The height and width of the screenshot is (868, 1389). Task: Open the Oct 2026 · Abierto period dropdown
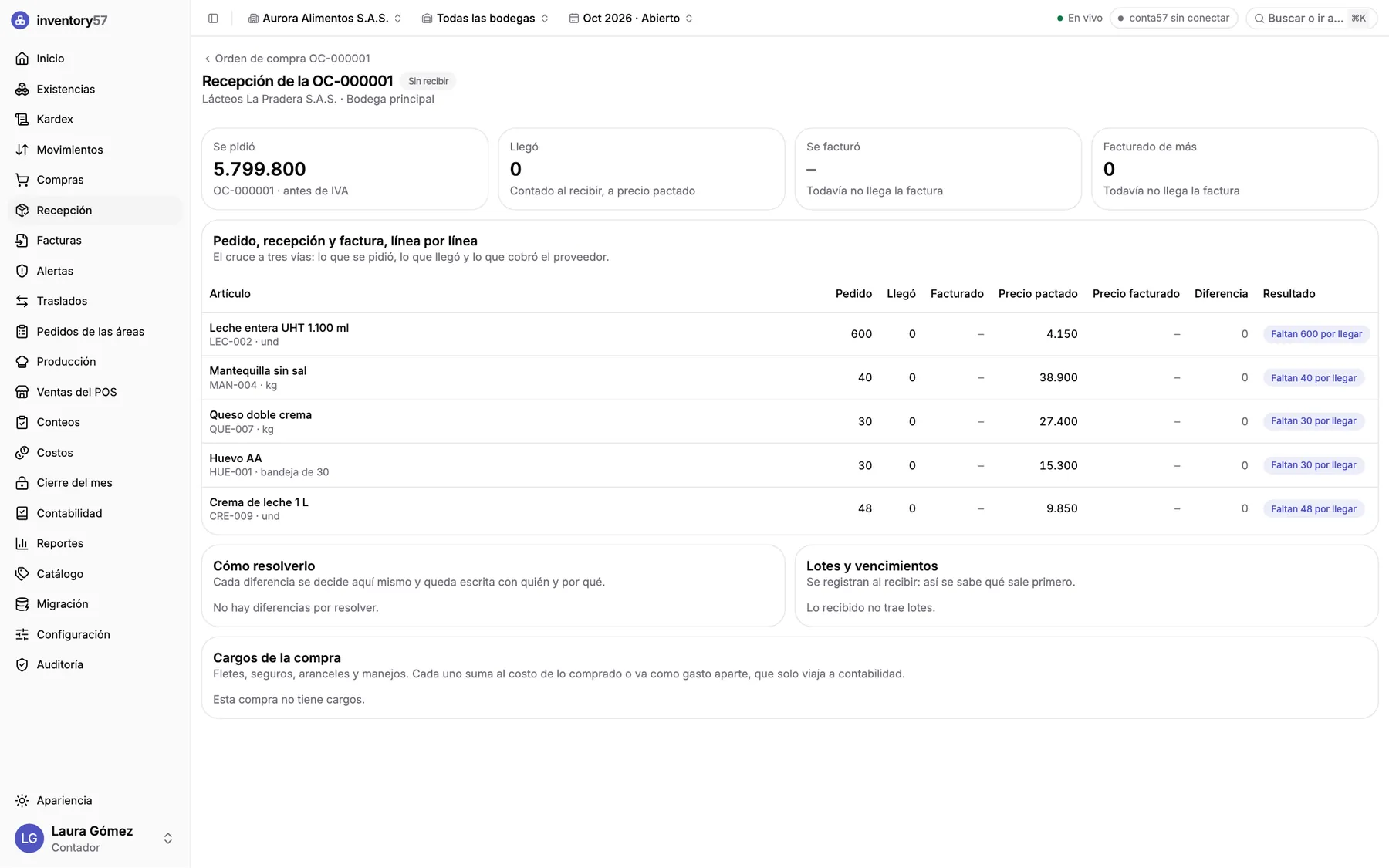pyautogui.click(x=631, y=18)
